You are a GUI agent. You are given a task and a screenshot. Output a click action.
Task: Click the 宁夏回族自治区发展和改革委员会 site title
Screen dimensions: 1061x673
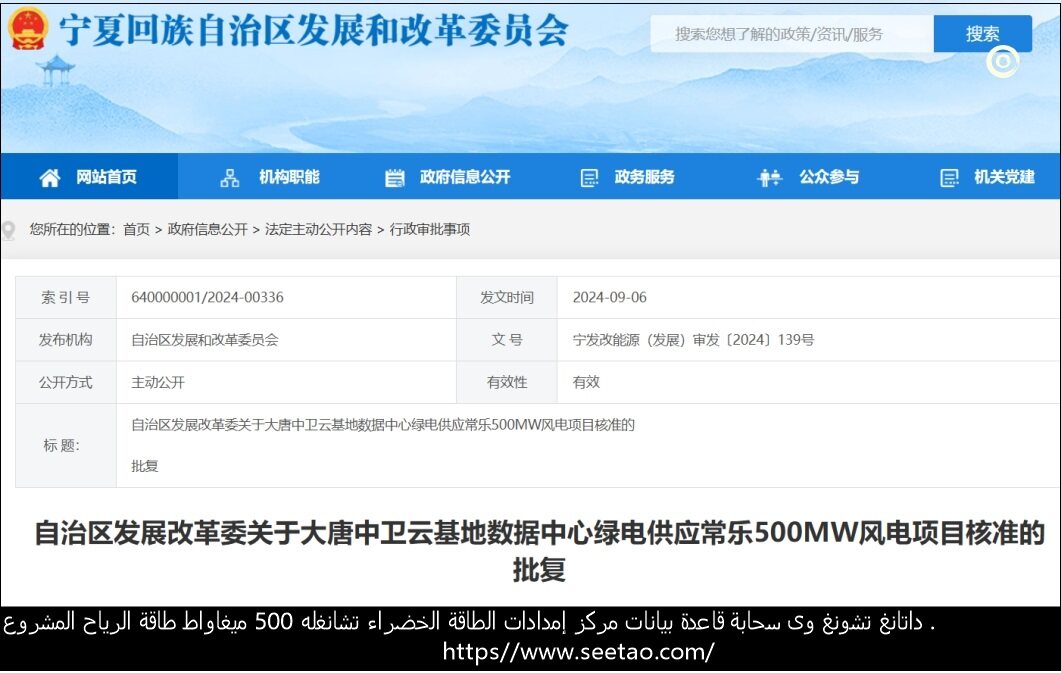click(313, 30)
